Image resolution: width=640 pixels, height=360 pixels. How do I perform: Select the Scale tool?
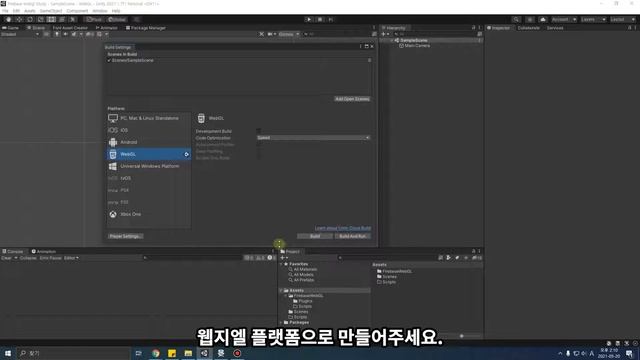coord(40,20)
